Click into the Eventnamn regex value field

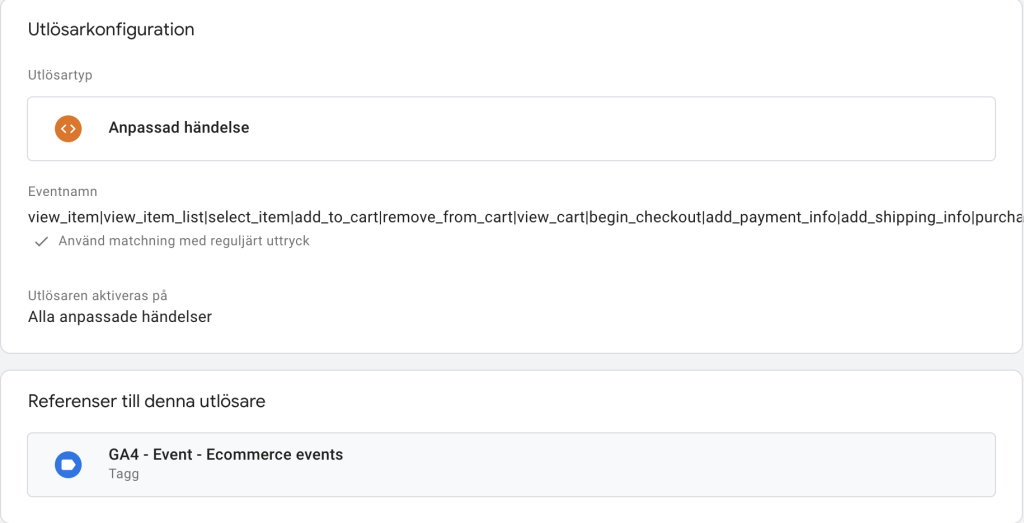(x=525, y=217)
